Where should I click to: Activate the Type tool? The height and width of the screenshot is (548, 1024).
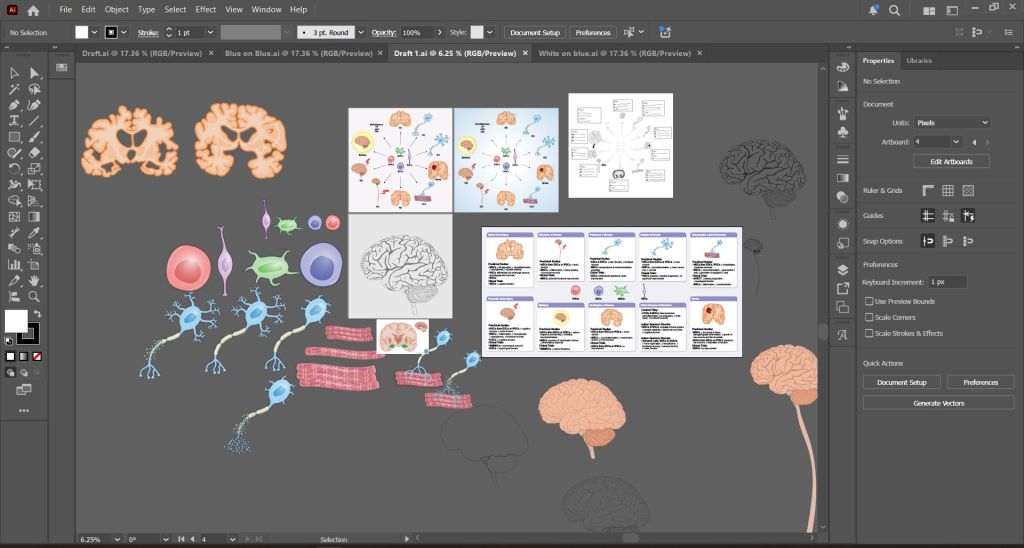(x=14, y=121)
